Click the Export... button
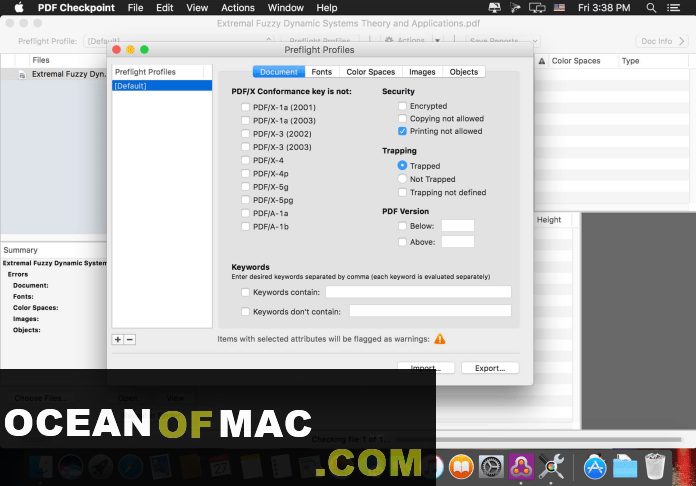 click(x=490, y=368)
